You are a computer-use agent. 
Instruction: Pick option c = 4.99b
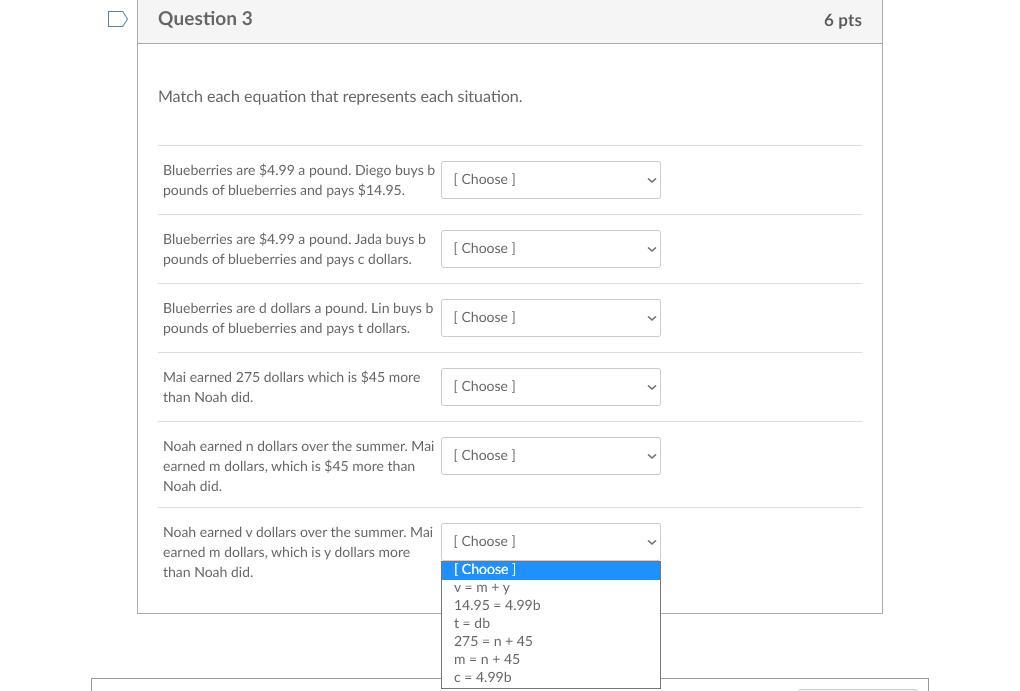click(x=483, y=678)
